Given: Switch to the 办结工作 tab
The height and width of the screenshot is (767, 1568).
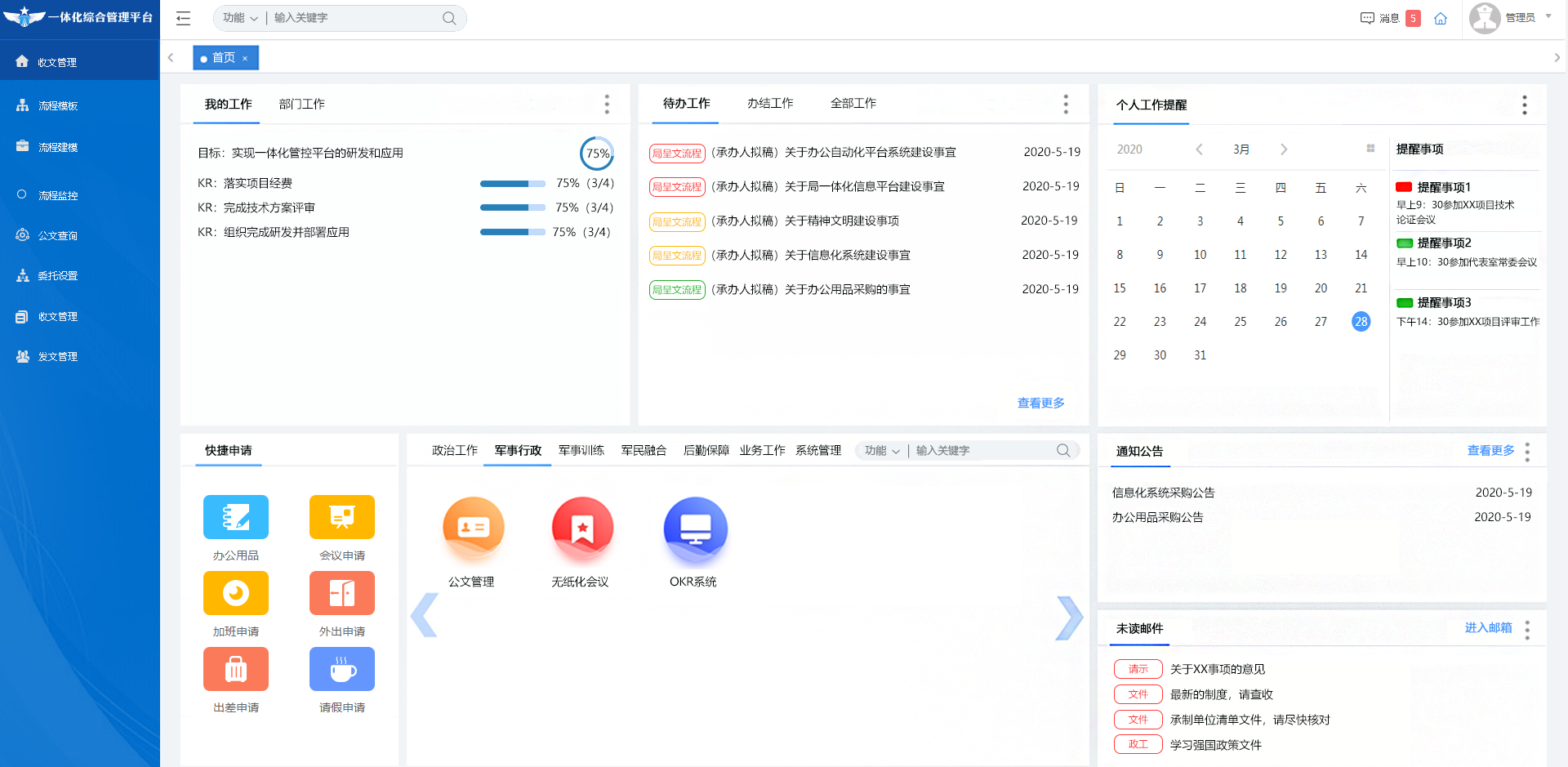Looking at the screenshot, I should (x=770, y=103).
